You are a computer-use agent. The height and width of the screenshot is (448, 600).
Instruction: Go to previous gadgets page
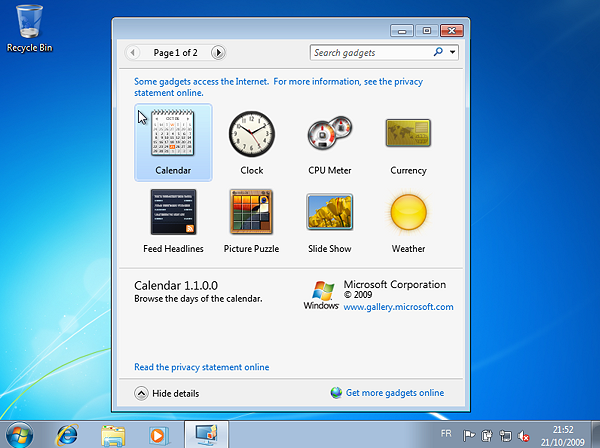[x=133, y=52]
